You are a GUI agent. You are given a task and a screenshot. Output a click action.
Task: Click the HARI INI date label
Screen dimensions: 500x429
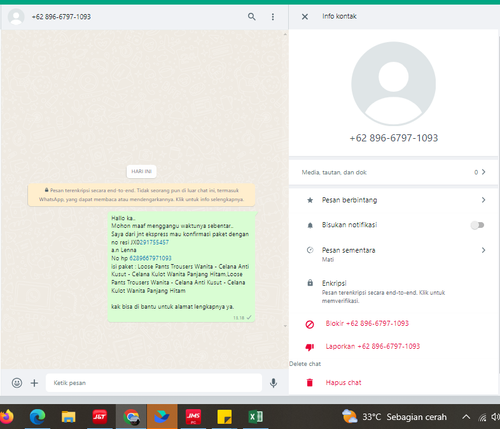(141, 171)
